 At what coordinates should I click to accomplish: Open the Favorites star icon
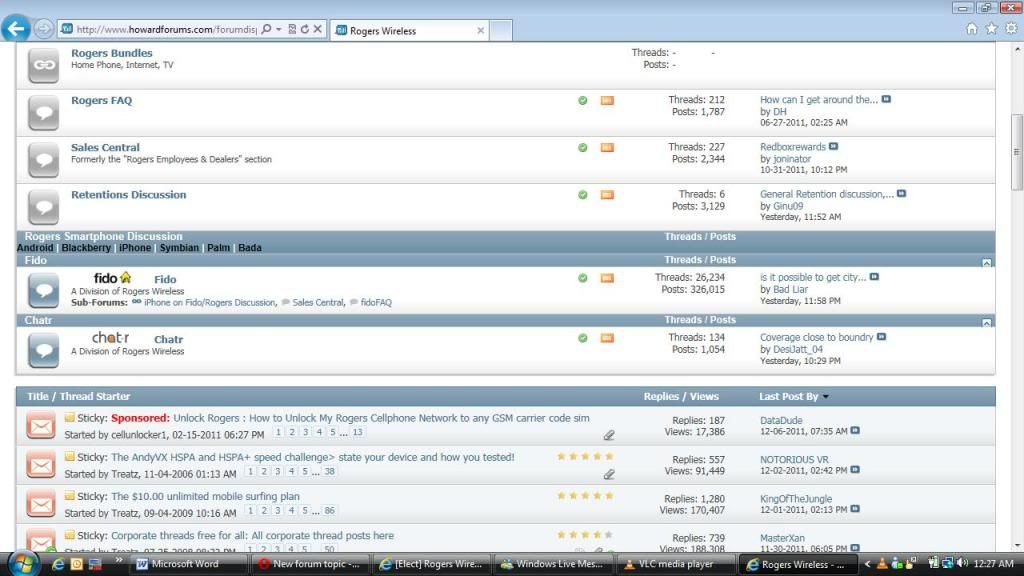(991, 29)
